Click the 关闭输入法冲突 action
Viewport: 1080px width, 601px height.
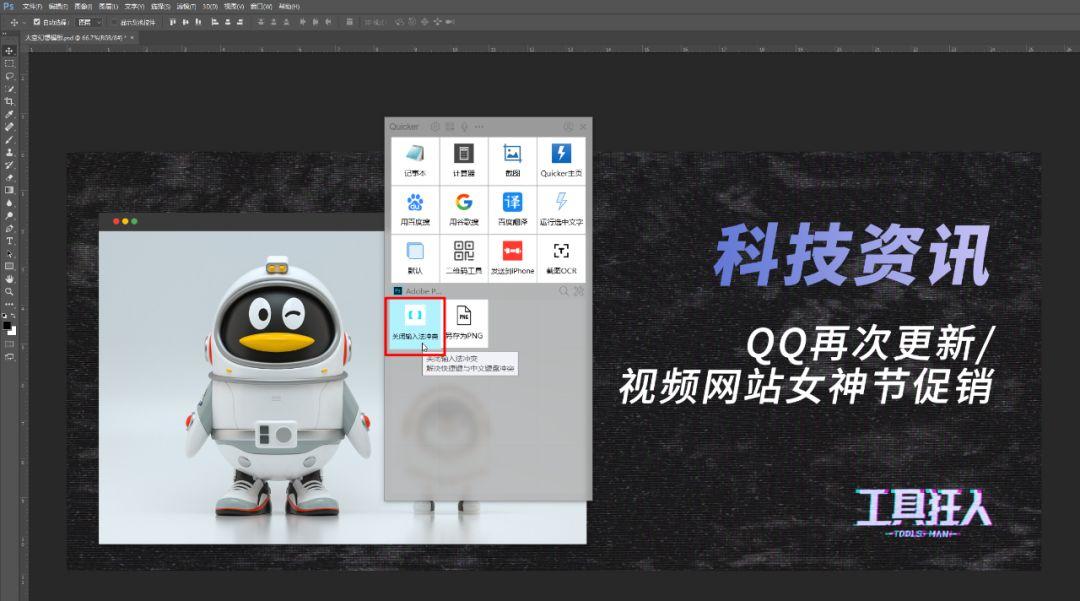click(415, 324)
